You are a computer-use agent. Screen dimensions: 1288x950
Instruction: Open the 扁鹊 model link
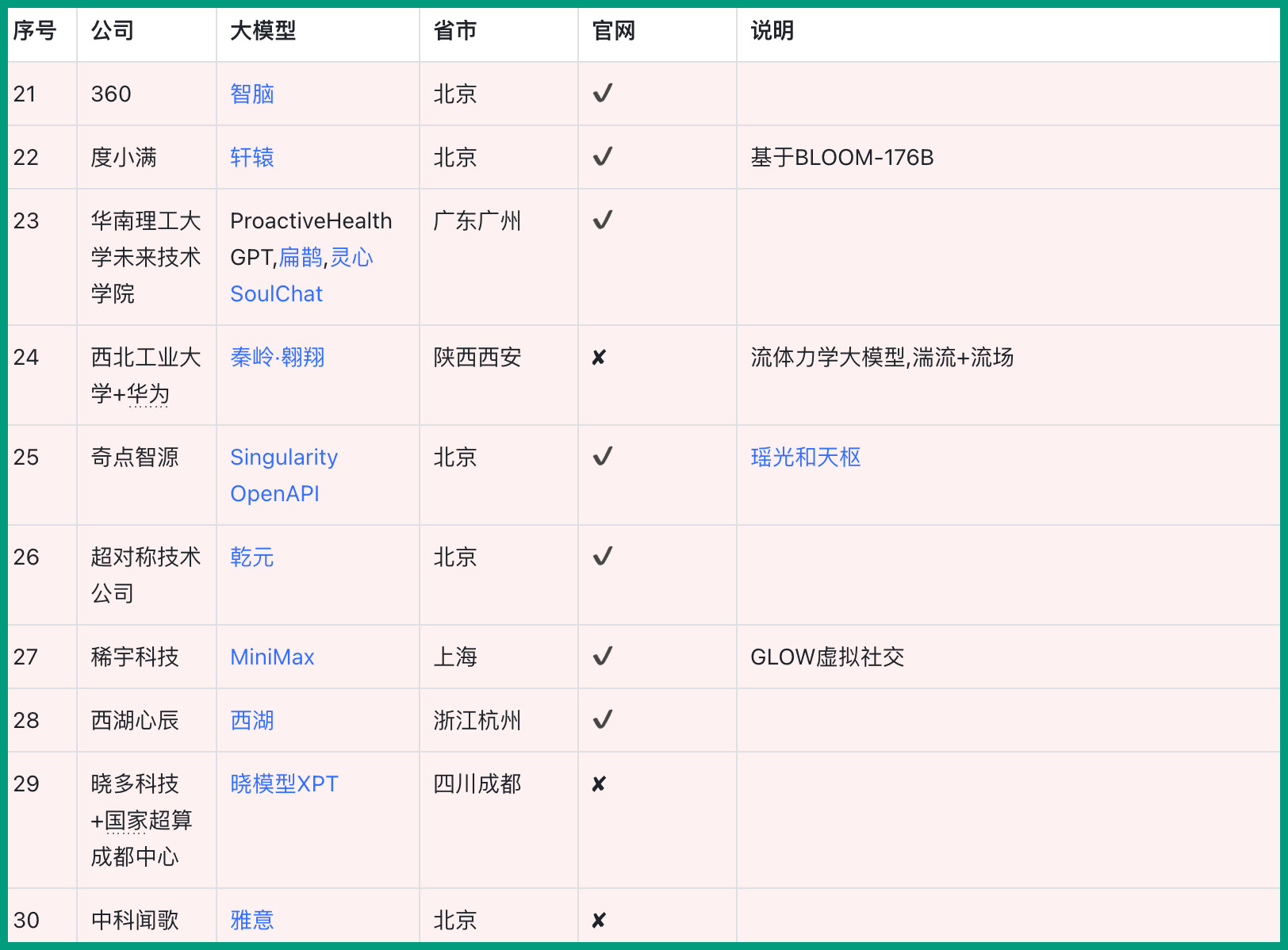point(301,258)
